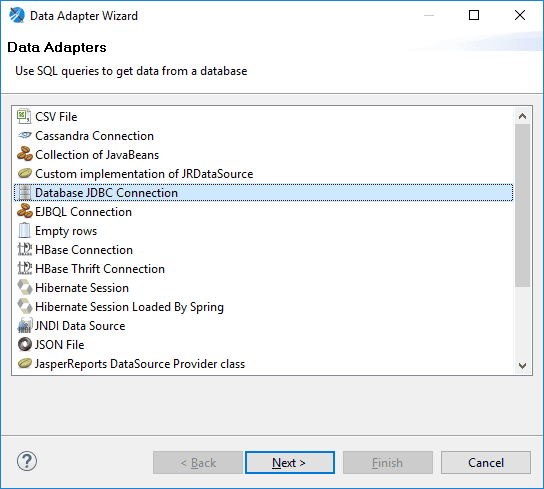Select Hibernate Session Loaded By Spring text
Screen dimensions: 544x489
(129, 307)
